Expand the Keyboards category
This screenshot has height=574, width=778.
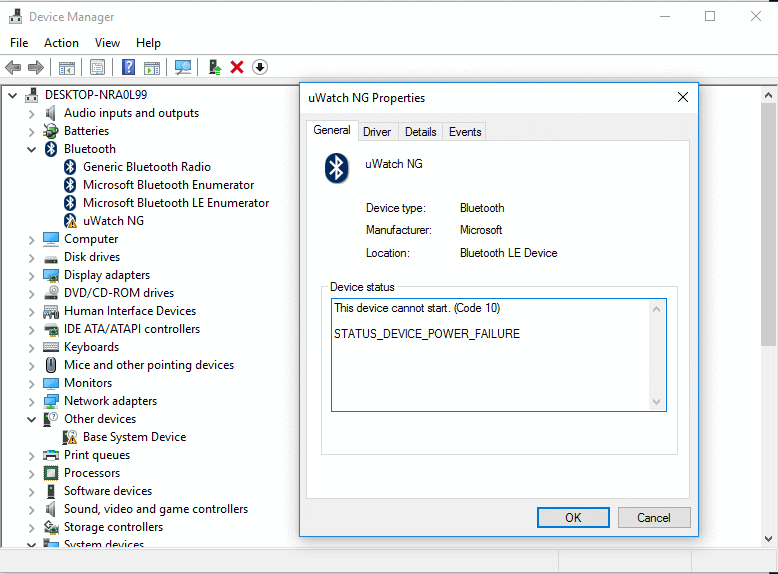click(32, 348)
